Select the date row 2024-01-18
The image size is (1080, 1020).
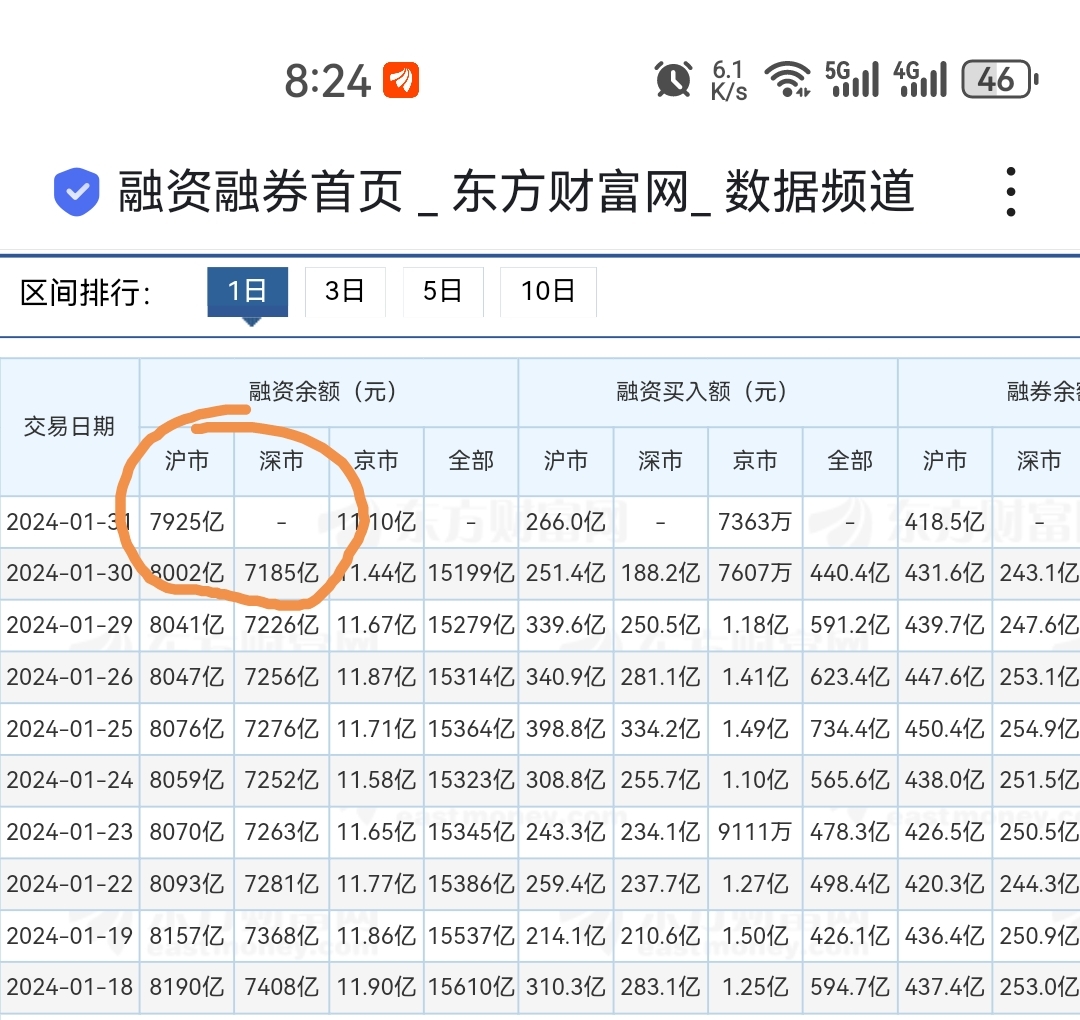tap(70, 987)
